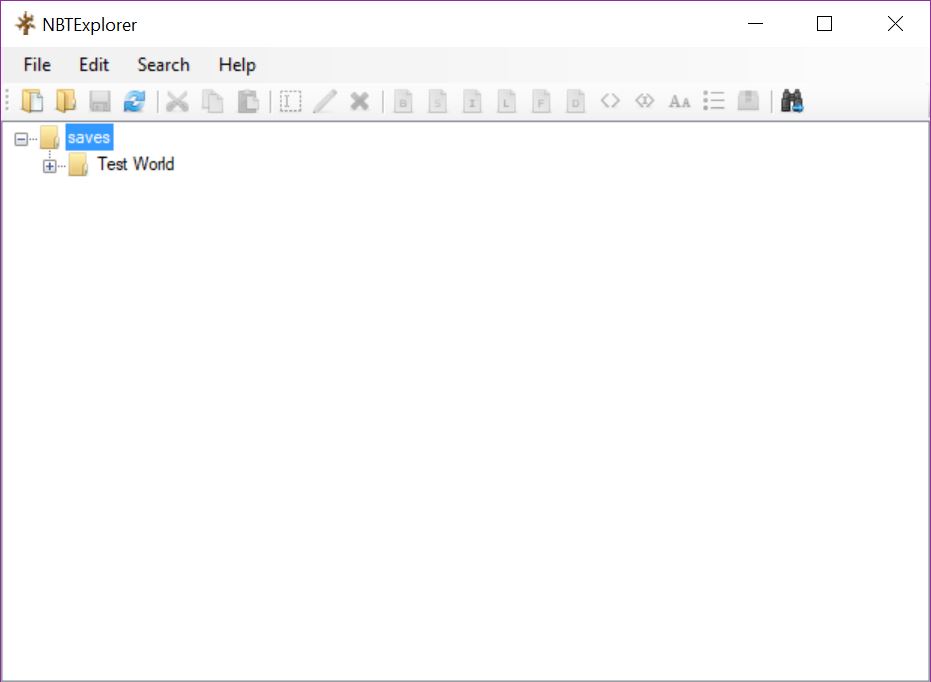Image resolution: width=931 pixels, height=682 pixels.
Task: Click the Test World folder icon
Action: 78,164
